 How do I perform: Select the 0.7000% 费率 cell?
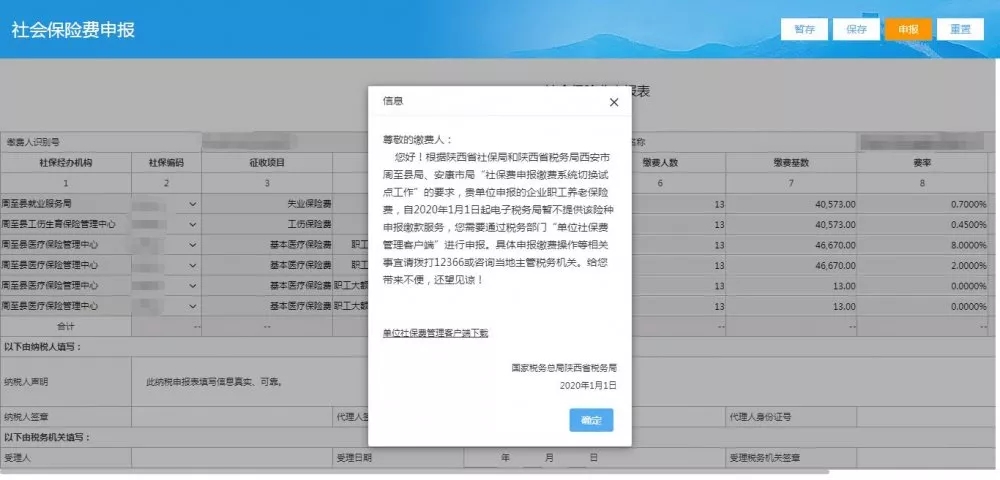point(928,204)
